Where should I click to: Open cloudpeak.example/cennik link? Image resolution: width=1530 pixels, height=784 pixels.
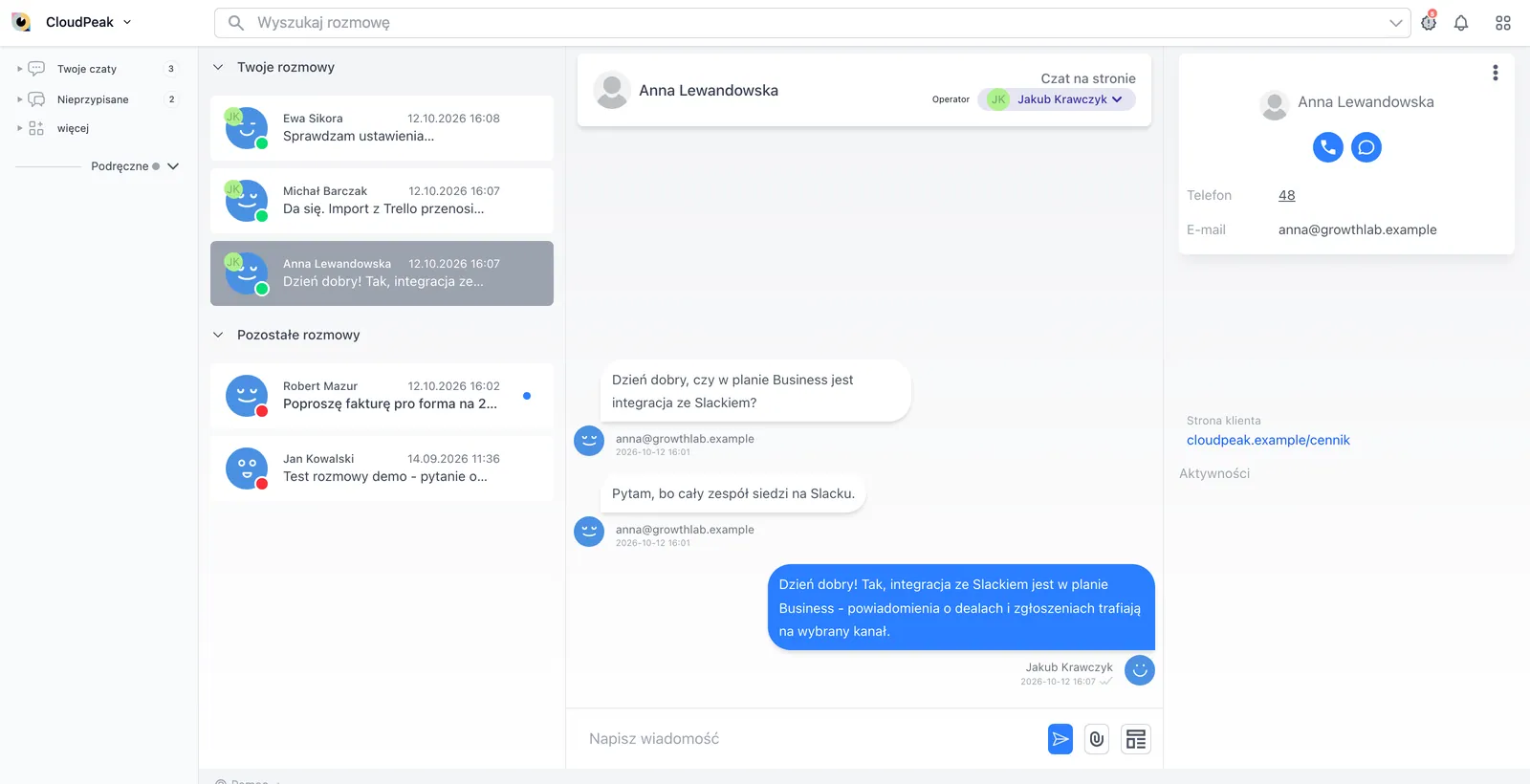[1268, 440]
